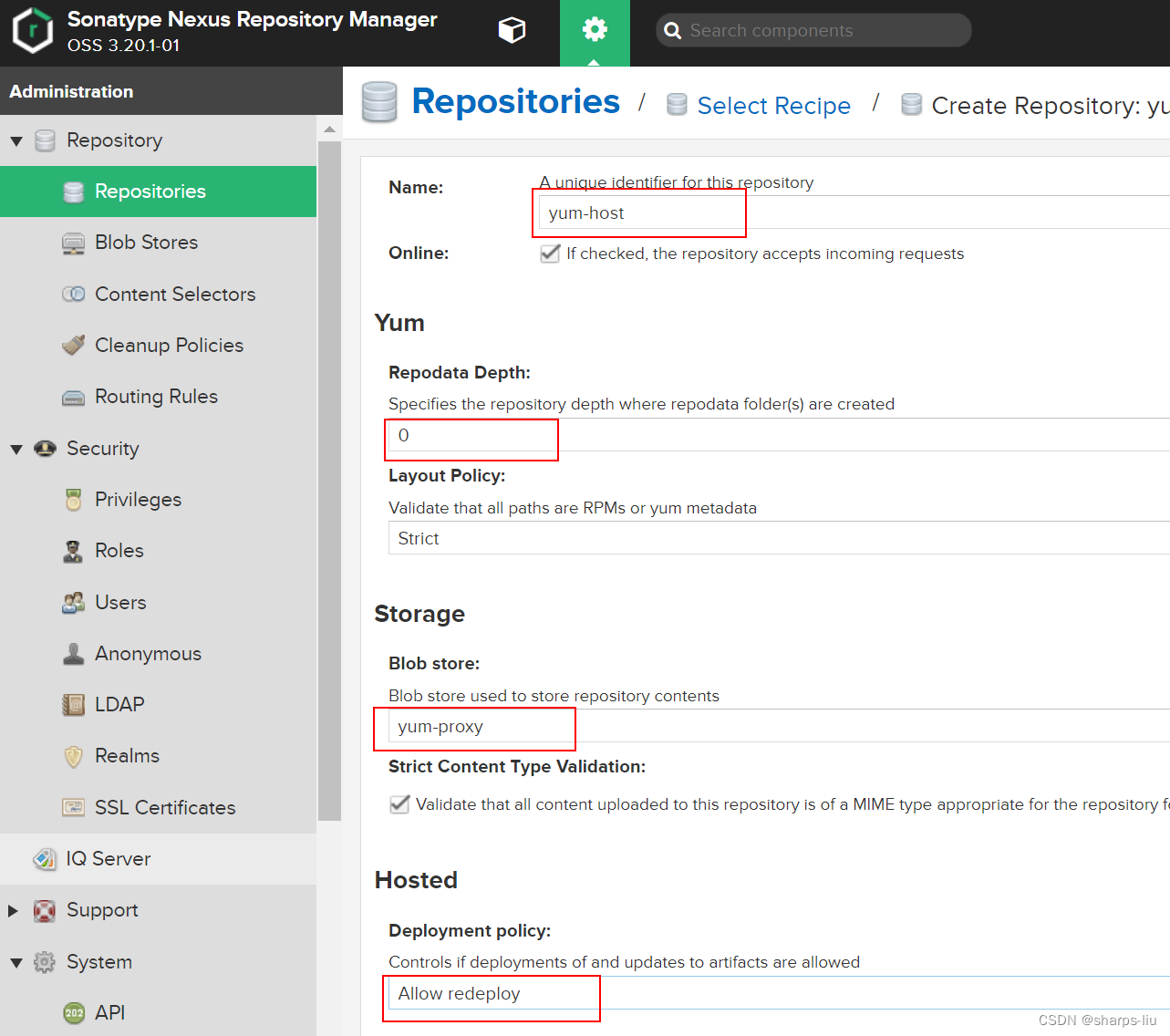Go to Repositories breadcrumb link
This screenshot has height=1036, width=1170.
[x=515, y=101]
